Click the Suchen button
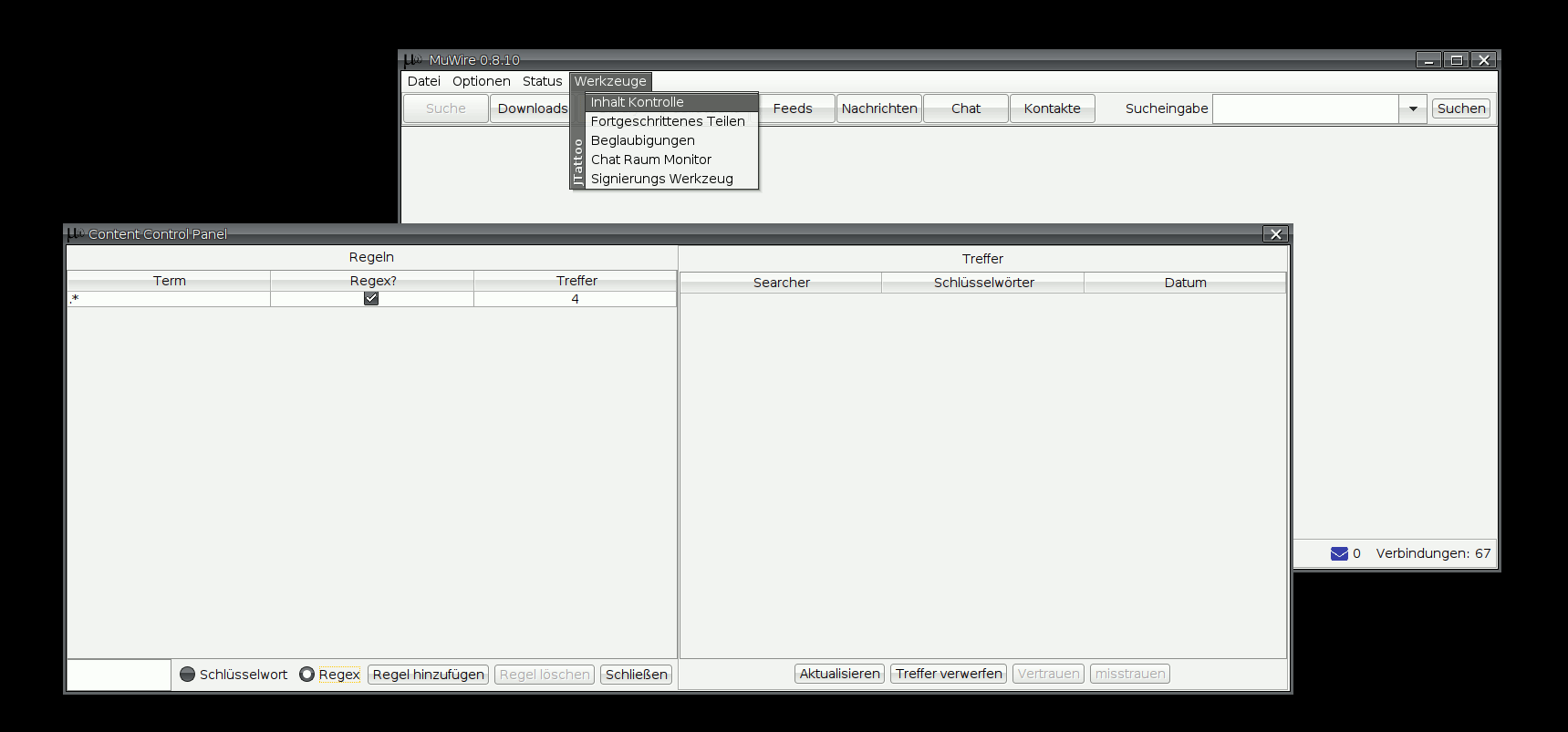The image size is (1568, 732). (1461, 108)
